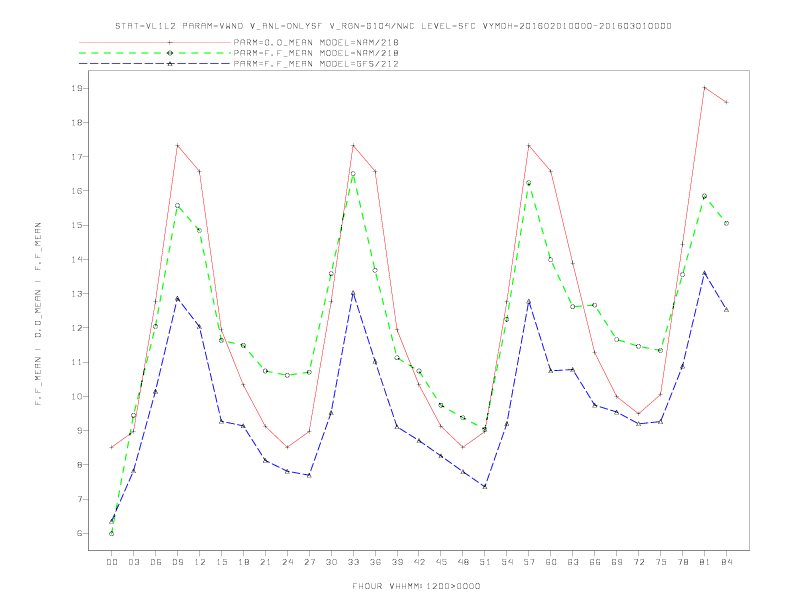Click x-axis forecast hour label 57
This screenshot has width=792, height=612.
coord(529,562)
